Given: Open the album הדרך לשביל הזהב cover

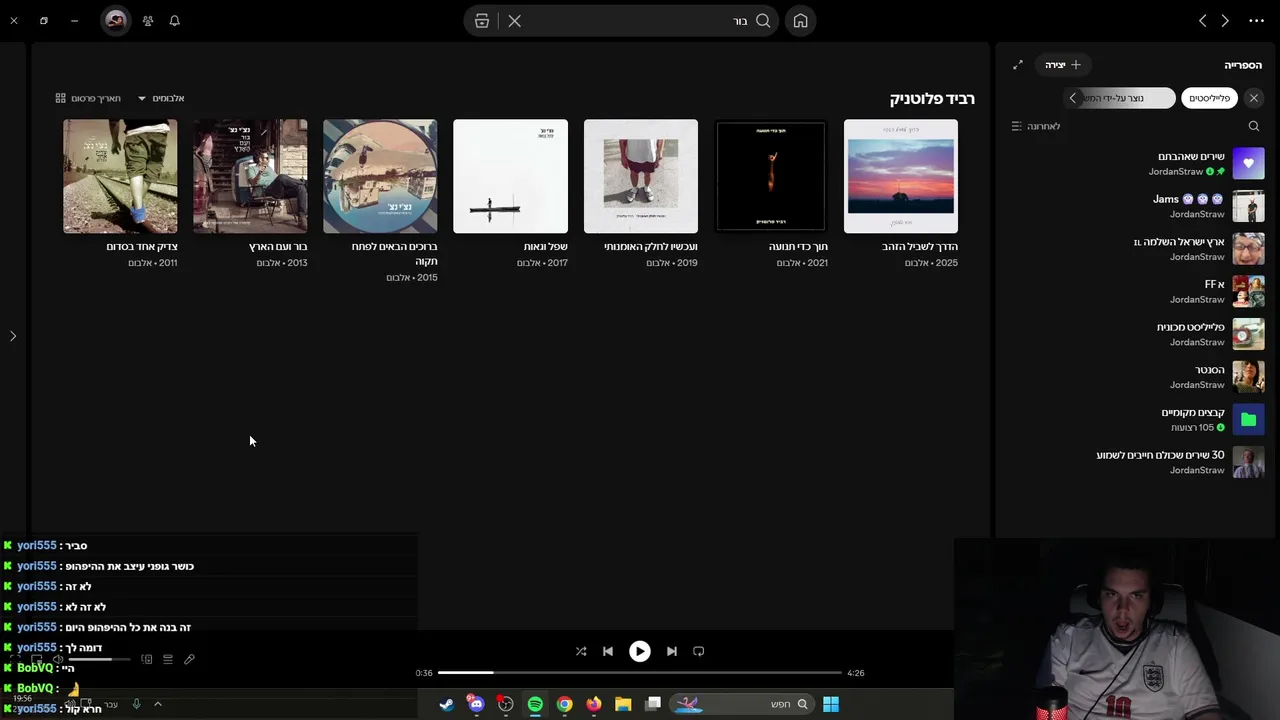Looking at the screenshot, I should tap(900, 176).
